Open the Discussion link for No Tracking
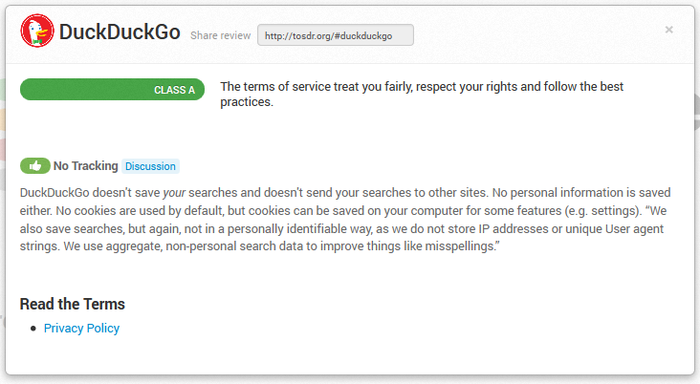 [150, 166]
